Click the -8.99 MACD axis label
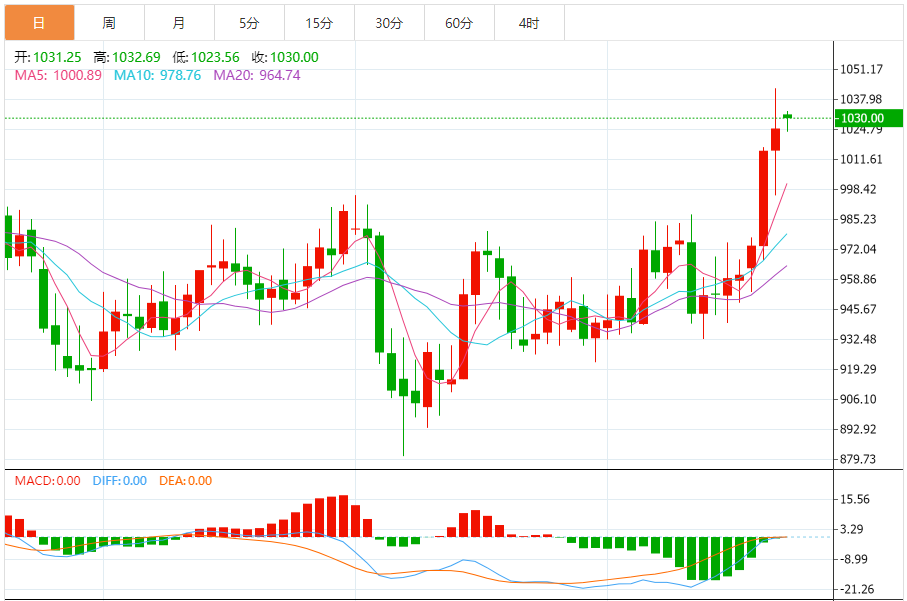The height and width of the screenshot is (601, 907). (853, 559)
